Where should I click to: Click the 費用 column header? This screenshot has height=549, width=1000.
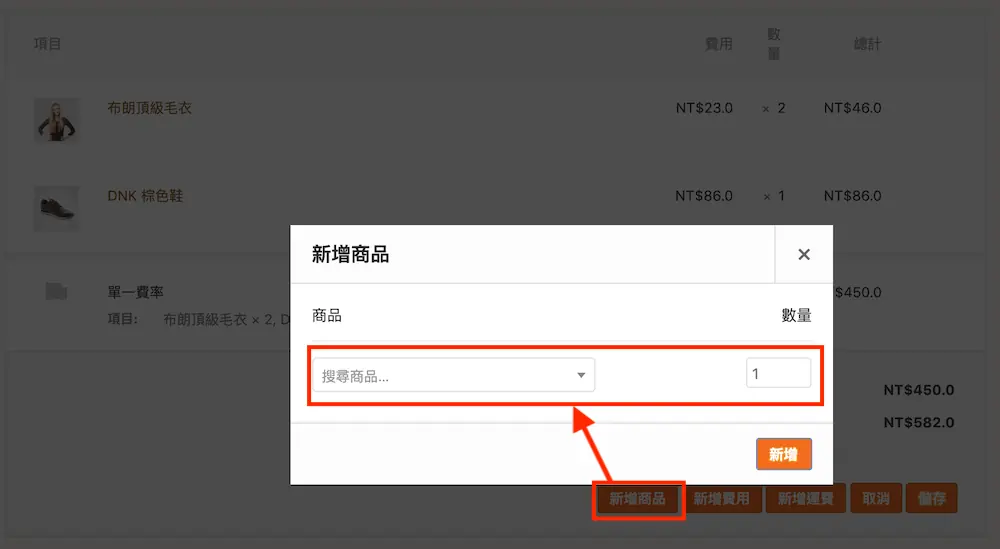(719, 44)
